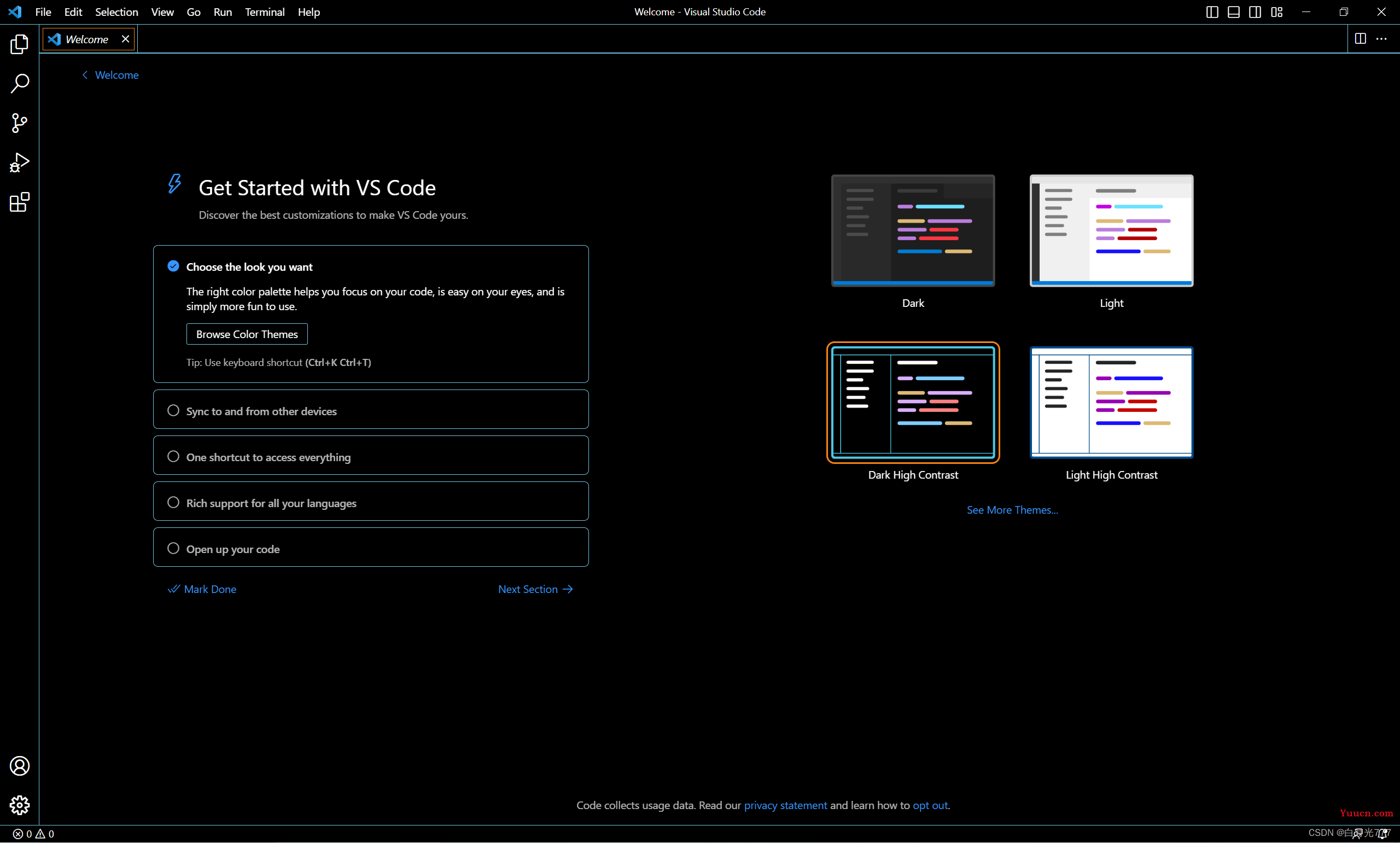
Task: Check the 'Open up your code' circle
Action: [x=173, y=548]
